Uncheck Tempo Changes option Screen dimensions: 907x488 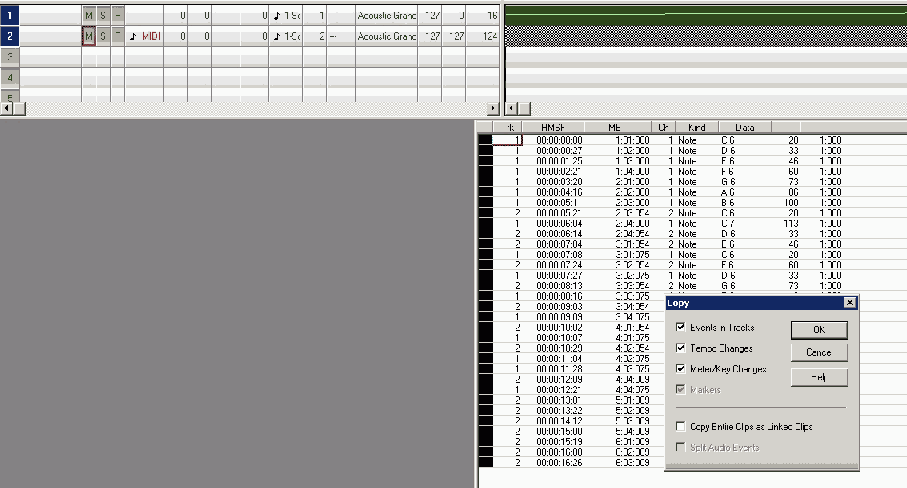(681, 348)
